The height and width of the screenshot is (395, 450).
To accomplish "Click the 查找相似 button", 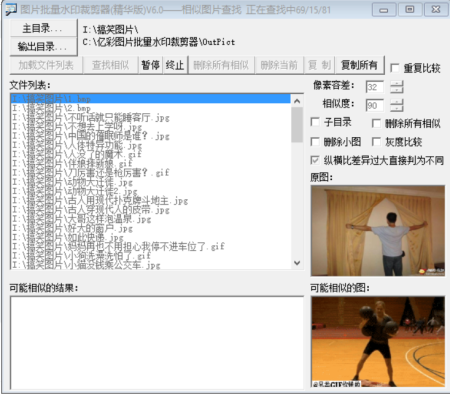I will tap(110, 65).
